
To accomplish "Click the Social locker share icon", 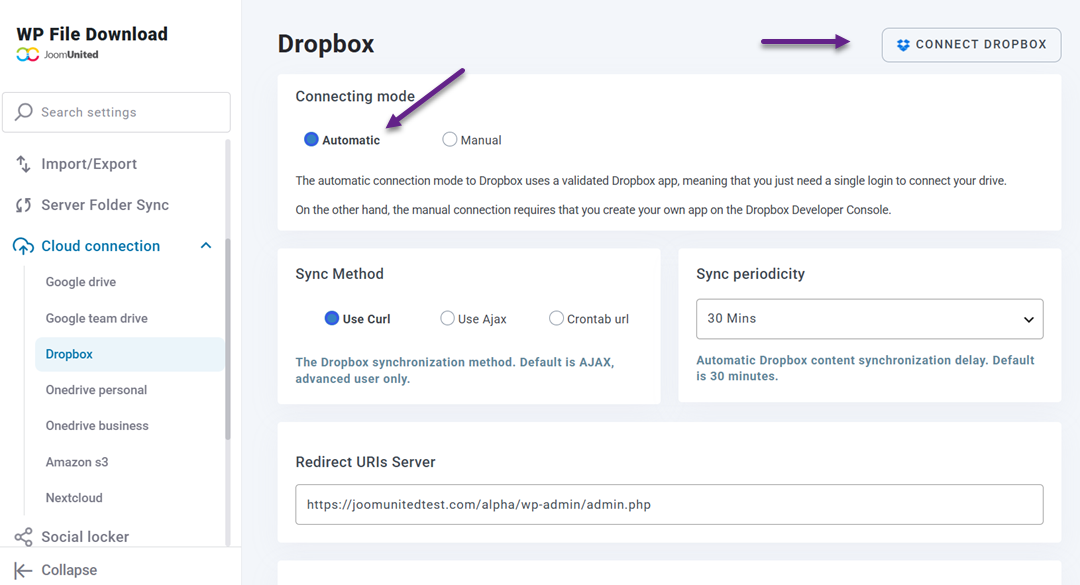I will coord(23,537).
